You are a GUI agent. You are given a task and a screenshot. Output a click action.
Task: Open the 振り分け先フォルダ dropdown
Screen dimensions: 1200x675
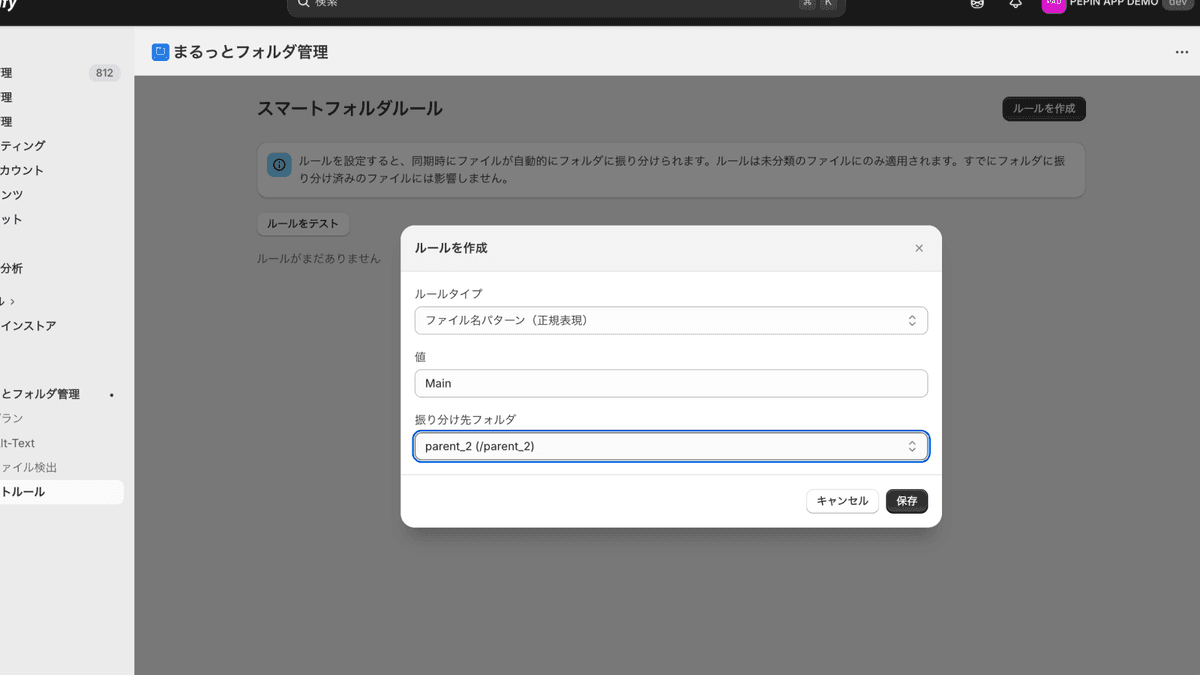670,446
